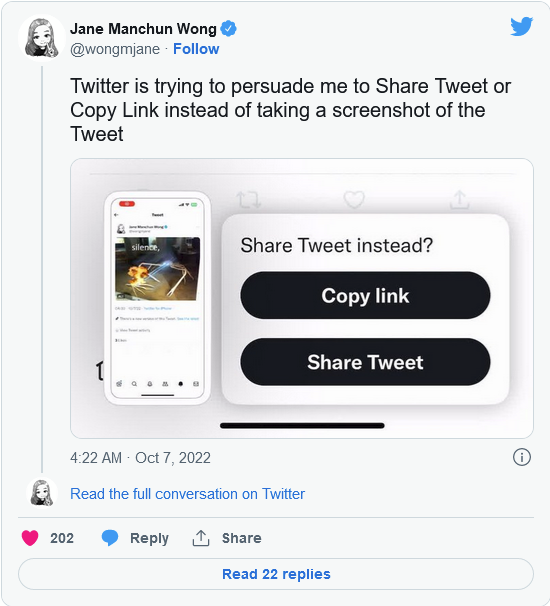
Task: Open the 4:22 AM Oct 7, 2022 timestamp
Action: 140,458
